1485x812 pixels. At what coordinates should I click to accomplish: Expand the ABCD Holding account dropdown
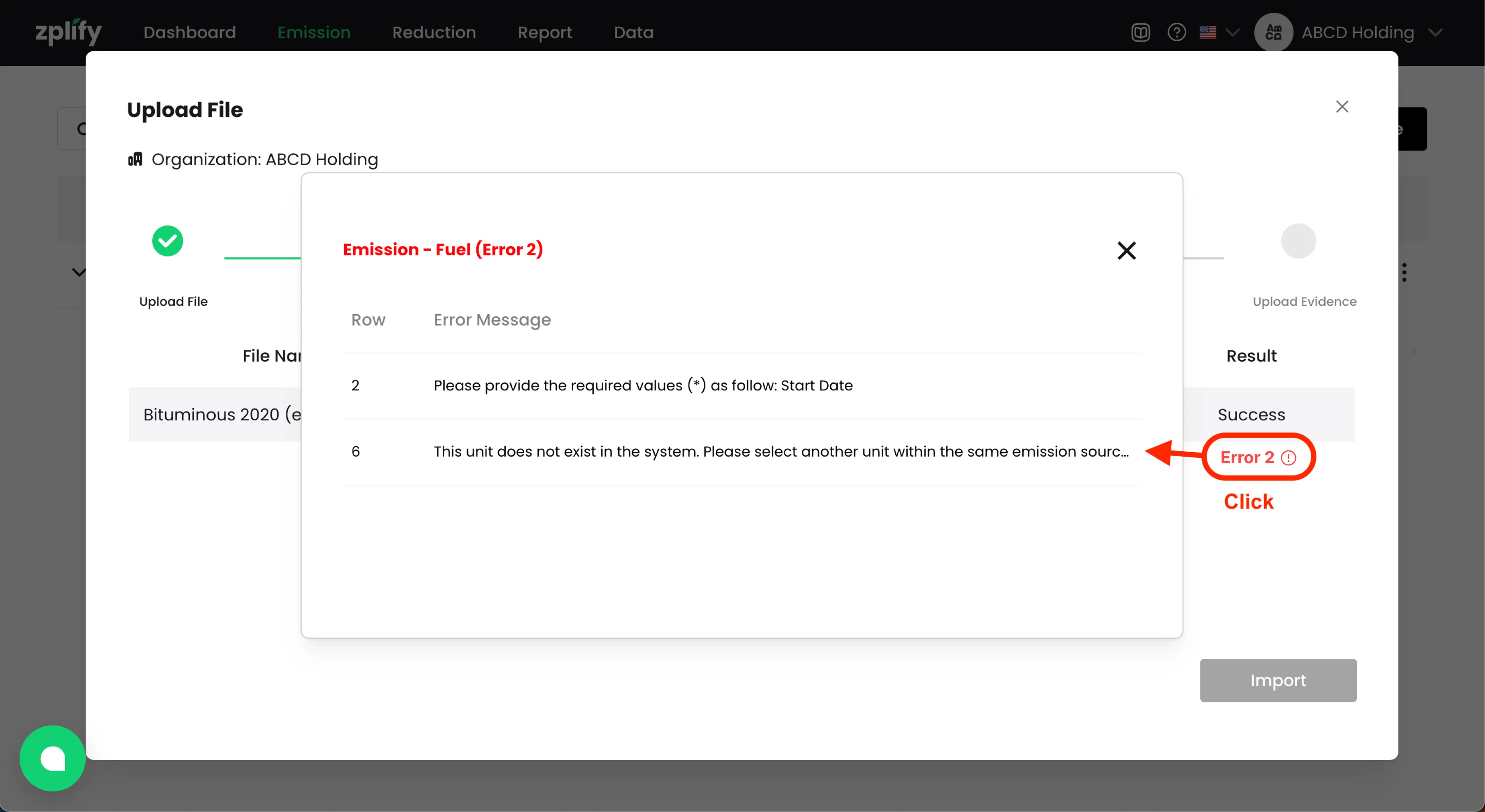1435,32
